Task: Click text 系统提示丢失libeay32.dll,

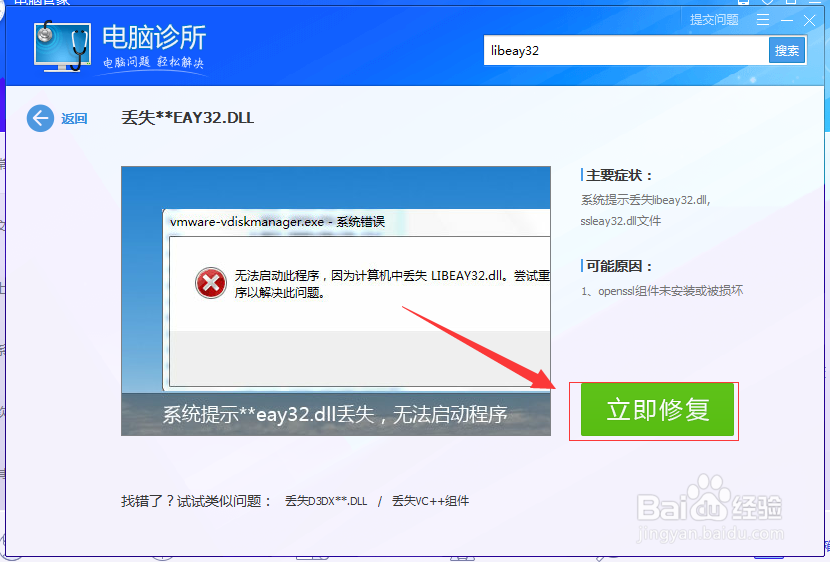Action: pyautogui.click(x=645, y=200)
